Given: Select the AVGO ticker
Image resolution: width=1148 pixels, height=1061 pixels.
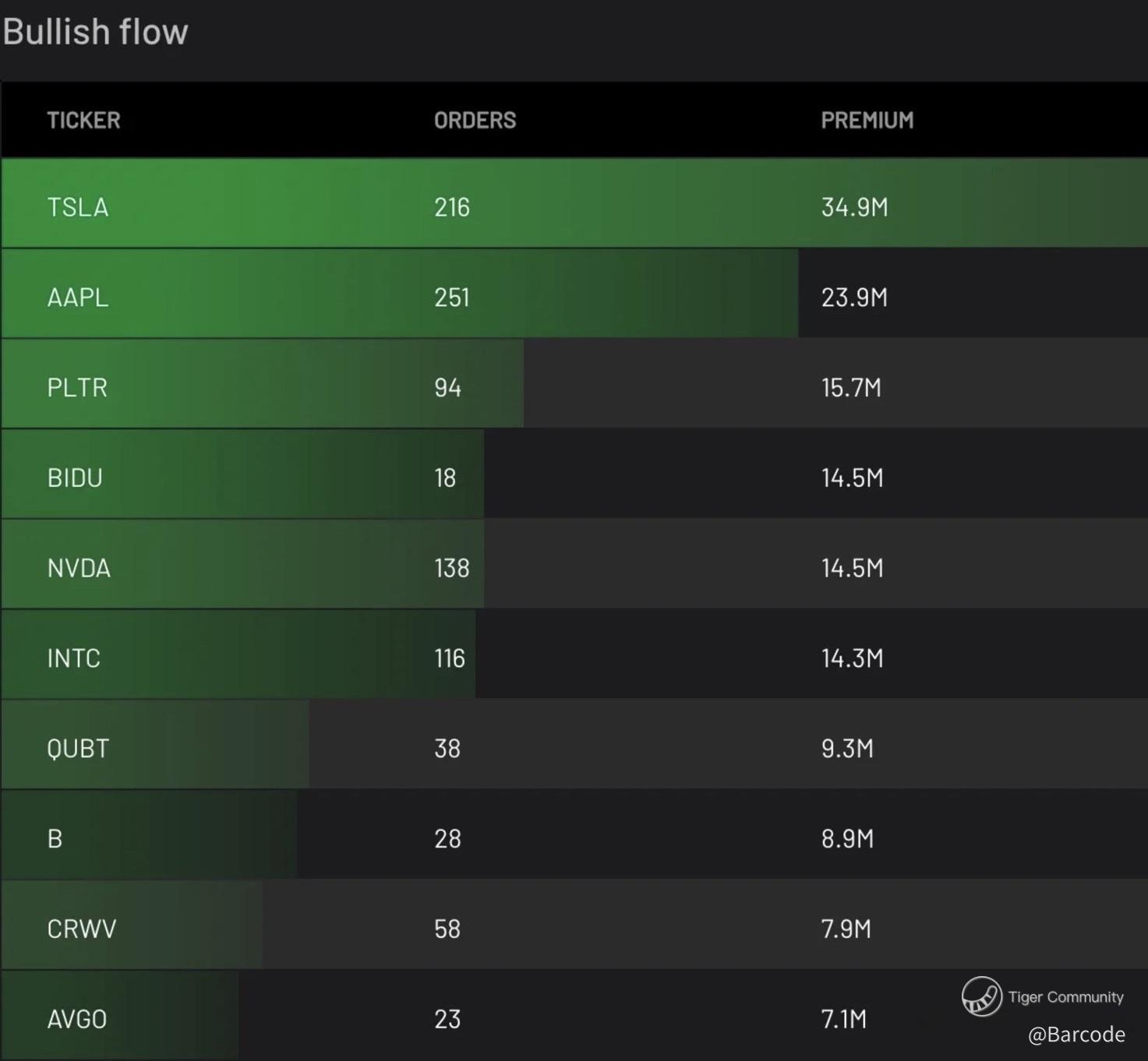Looking at the screenshot, I should pos(76,1019).
